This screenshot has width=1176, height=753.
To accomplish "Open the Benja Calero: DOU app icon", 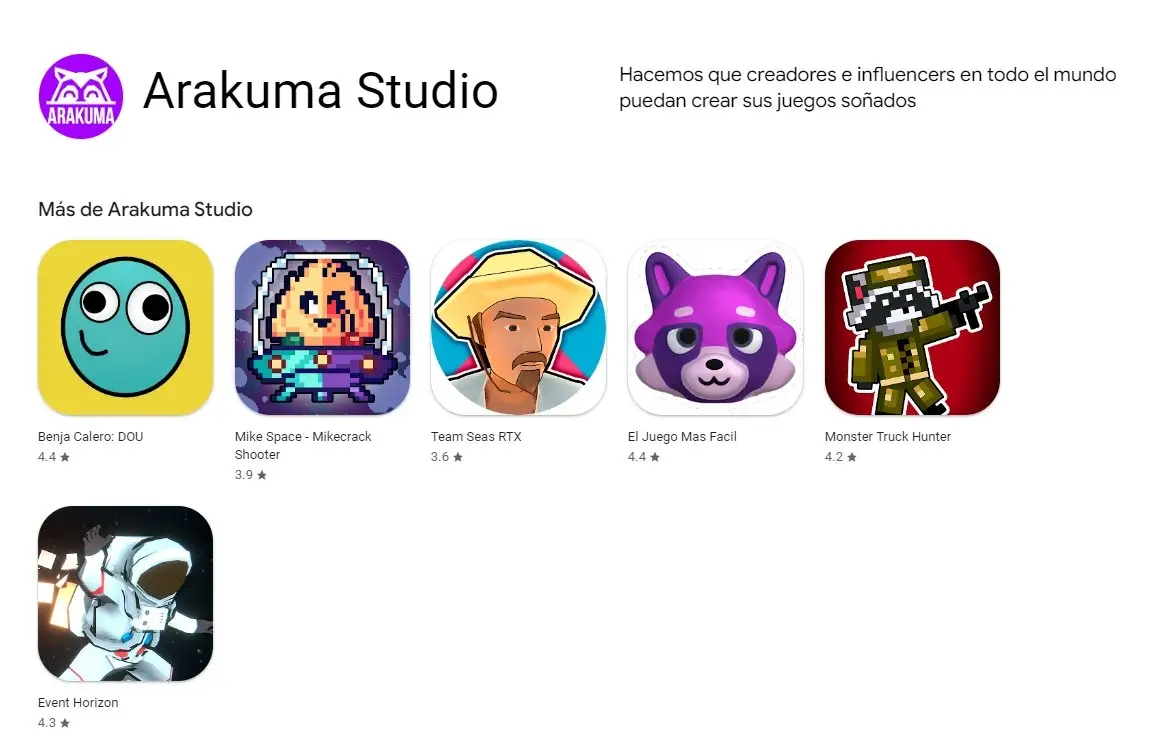I will 125,328.
